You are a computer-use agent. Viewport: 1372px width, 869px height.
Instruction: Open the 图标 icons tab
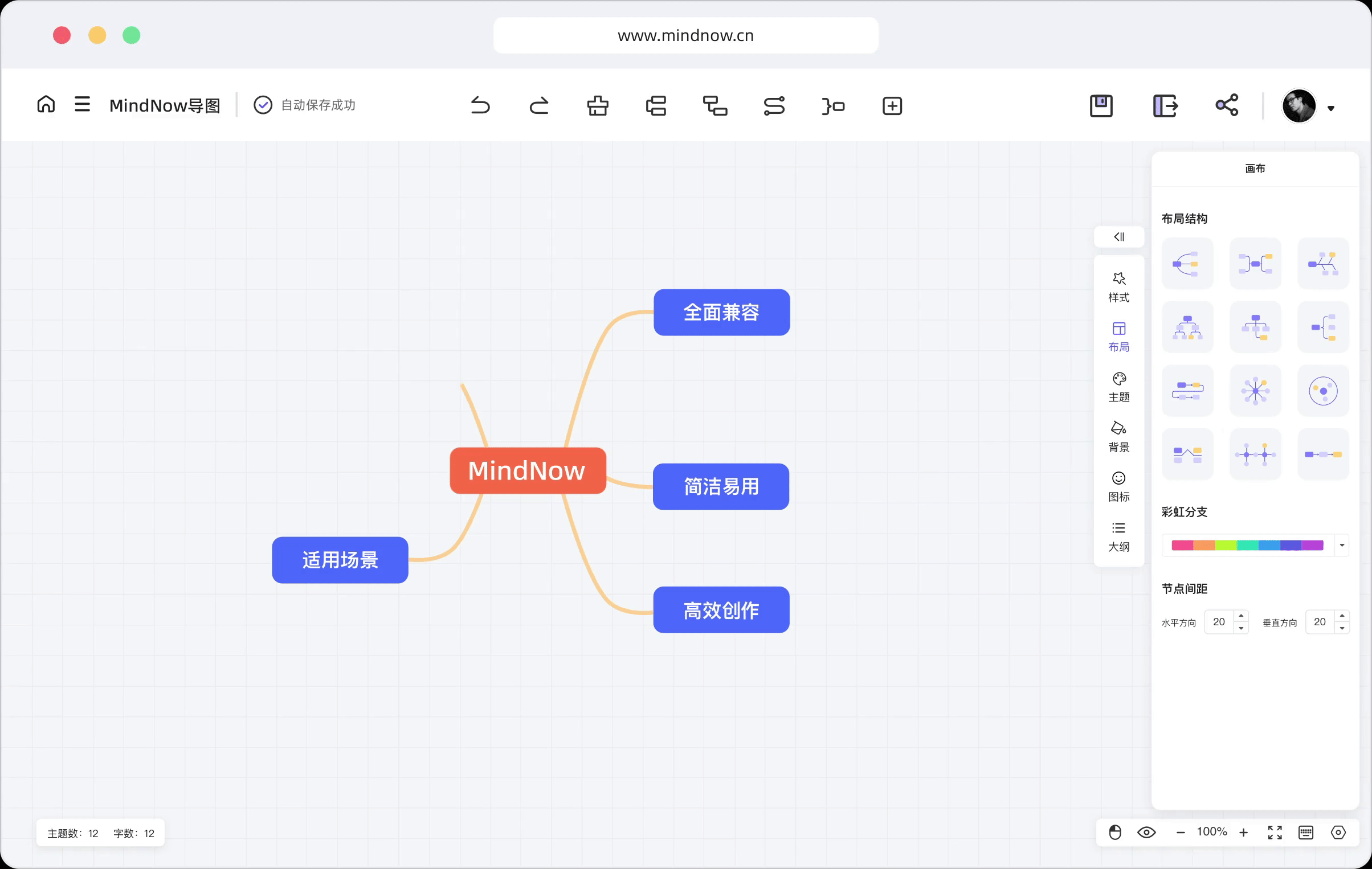[1119, 487]
